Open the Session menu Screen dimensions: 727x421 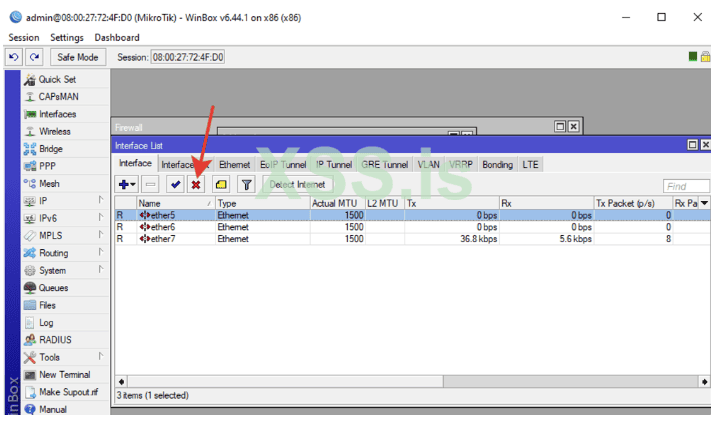pos(24,38)
